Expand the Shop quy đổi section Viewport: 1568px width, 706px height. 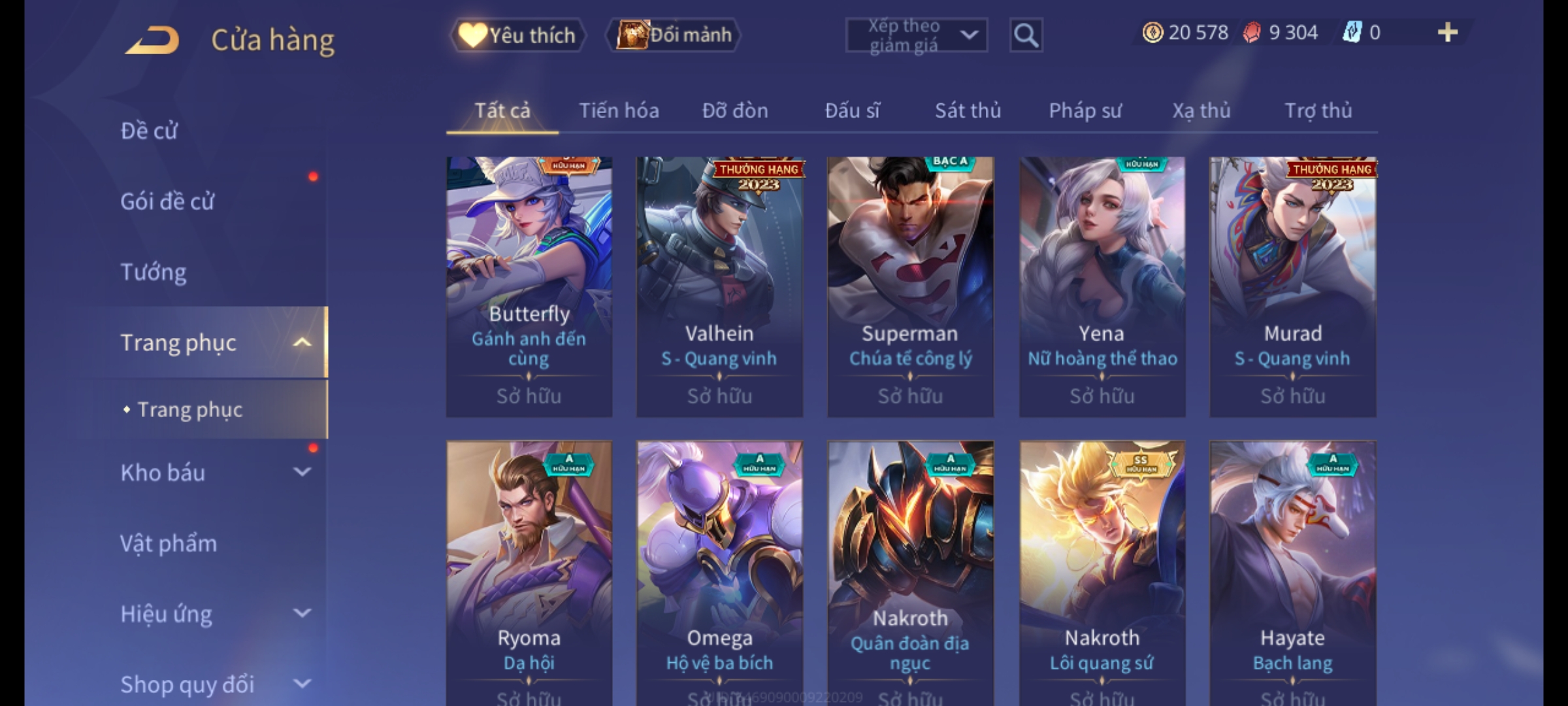pyautogui.click(x=302, y=684)
